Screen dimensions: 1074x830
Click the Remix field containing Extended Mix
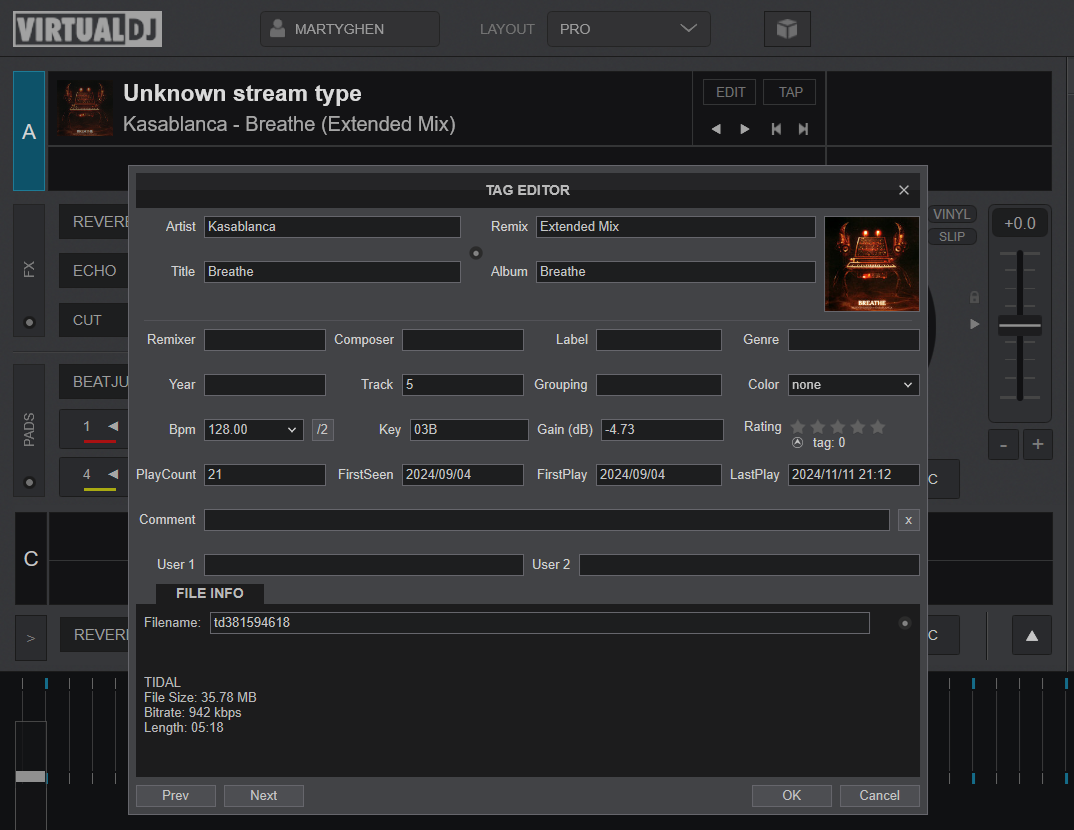click(x=675, y=227)
